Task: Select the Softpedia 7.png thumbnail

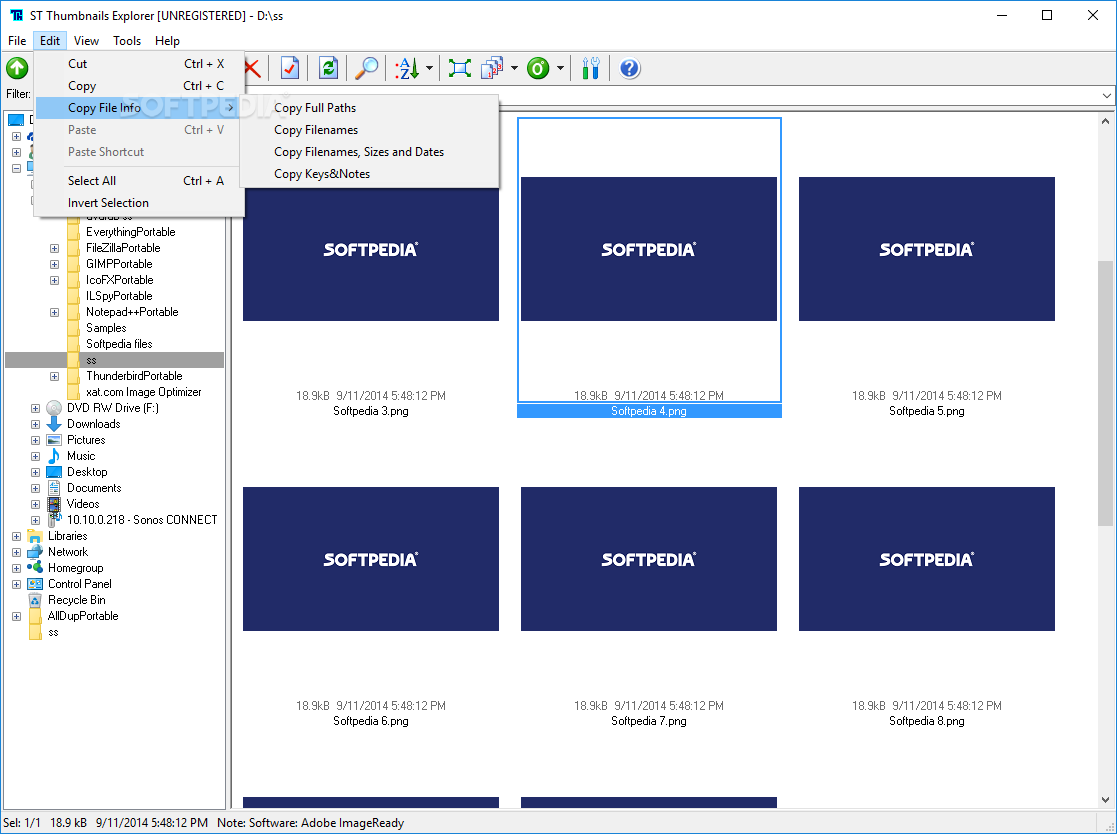Action: [x=648, y=559]
